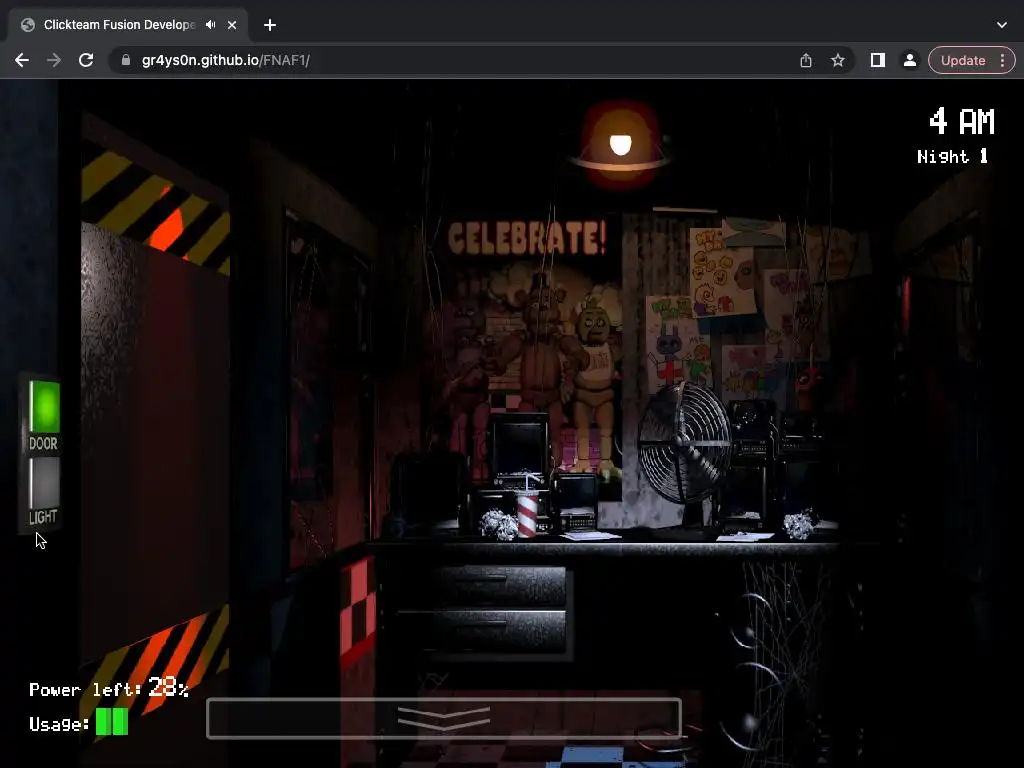Screen dimensions: 1024x768
Task: Click the small monitor on the desk
Action: click(x=574, y=502)
